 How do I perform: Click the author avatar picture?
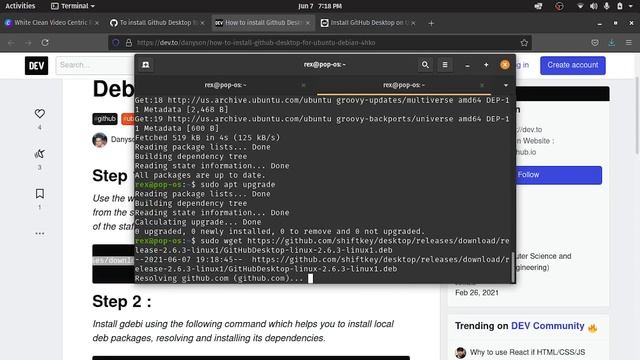pyautogui.click(x=100, y=140)
